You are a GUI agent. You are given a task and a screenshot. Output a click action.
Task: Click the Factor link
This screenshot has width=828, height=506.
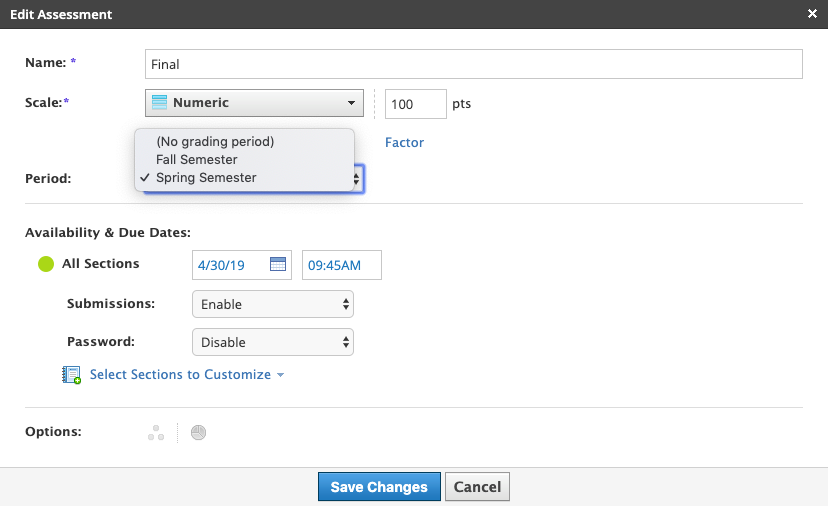point(404,143)
